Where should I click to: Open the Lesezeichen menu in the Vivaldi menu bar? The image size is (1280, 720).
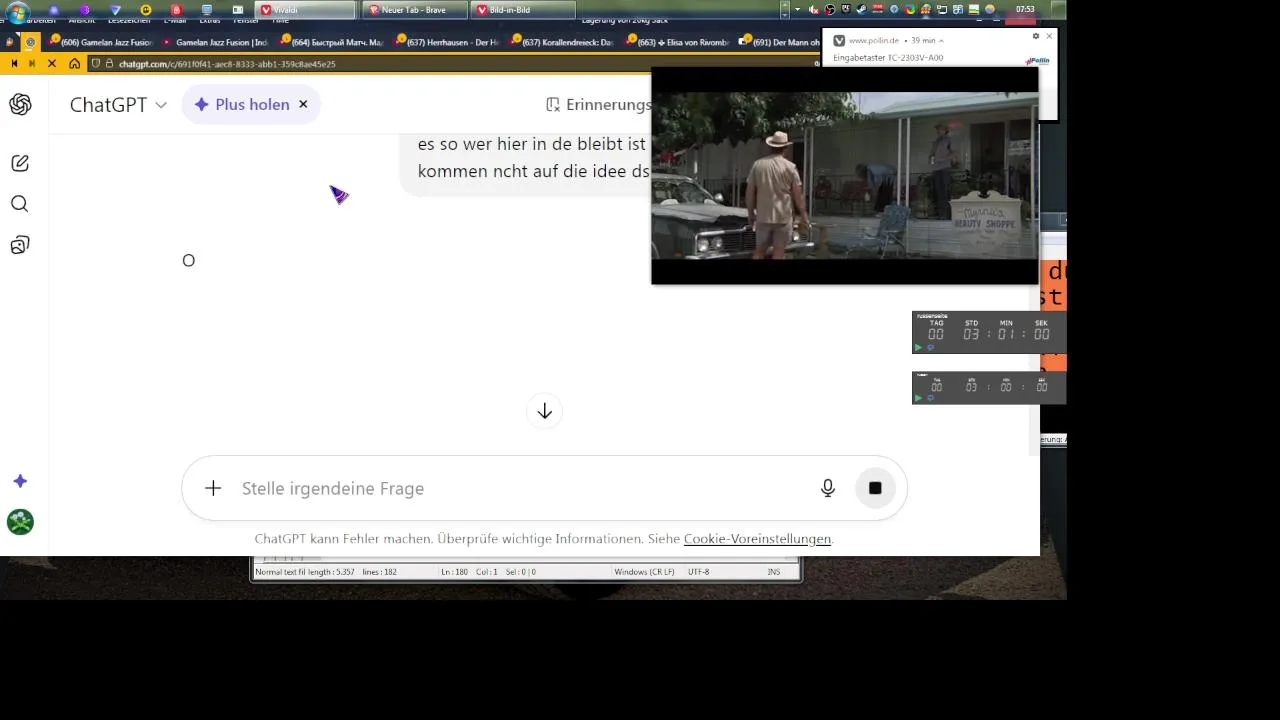pos(129,20)
